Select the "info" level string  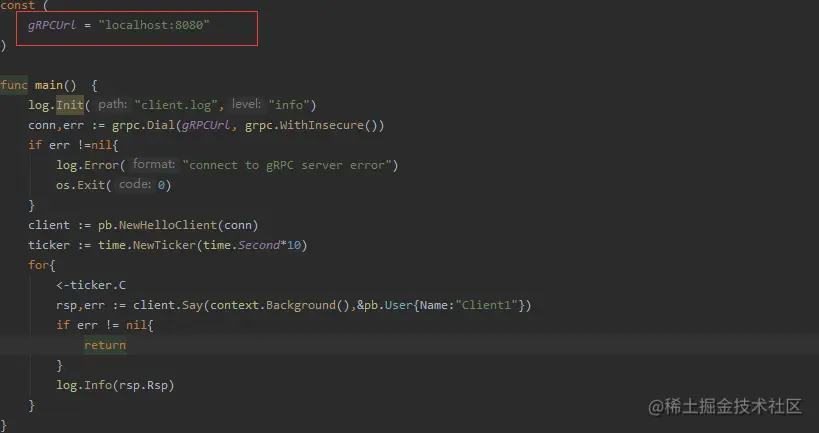point(289,105)
